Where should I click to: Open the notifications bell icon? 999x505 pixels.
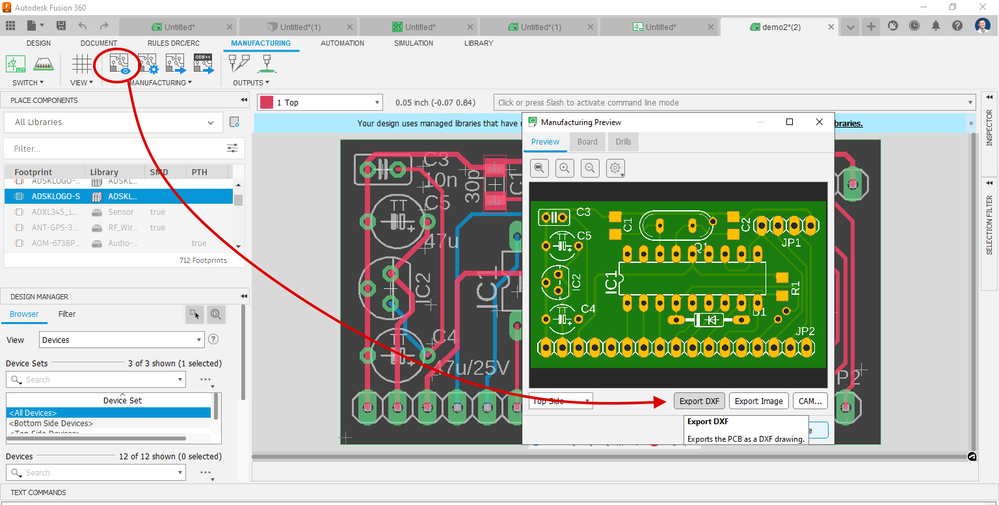pos(935,26)
